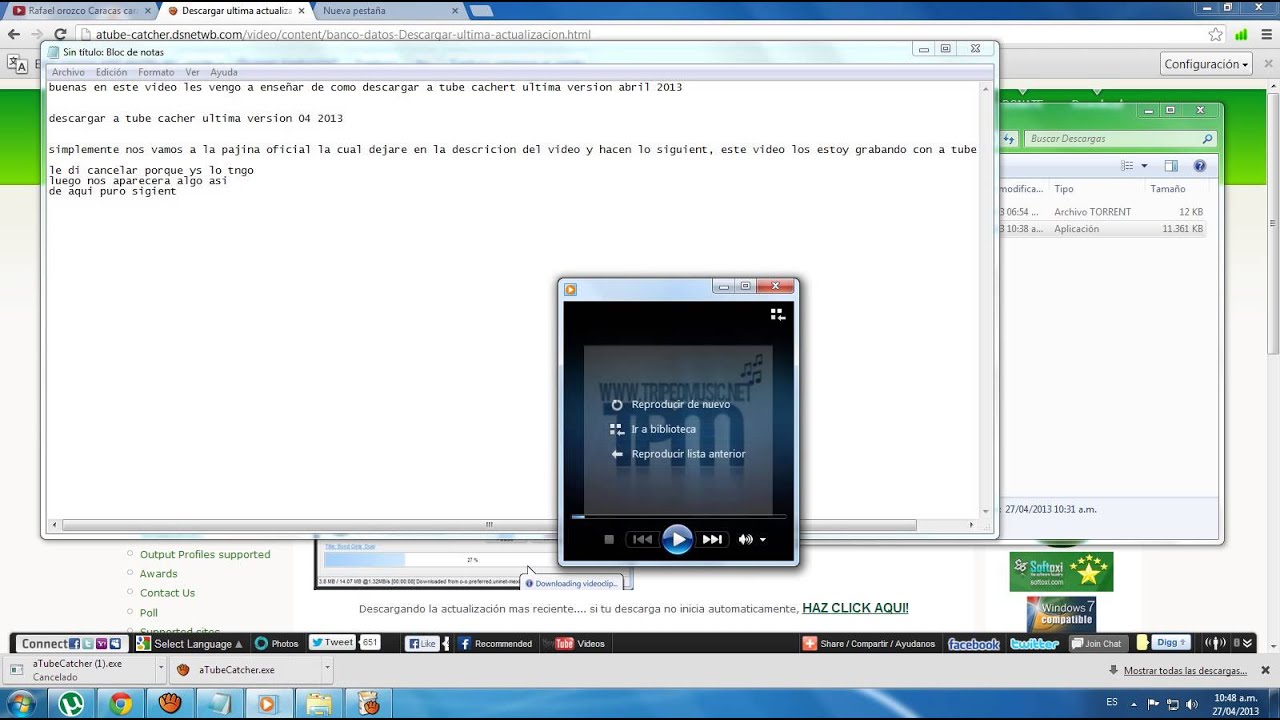Screen dimensions: 1280x720
Task: Click Chrome back arrow button
Action: (x=13, y=34)
